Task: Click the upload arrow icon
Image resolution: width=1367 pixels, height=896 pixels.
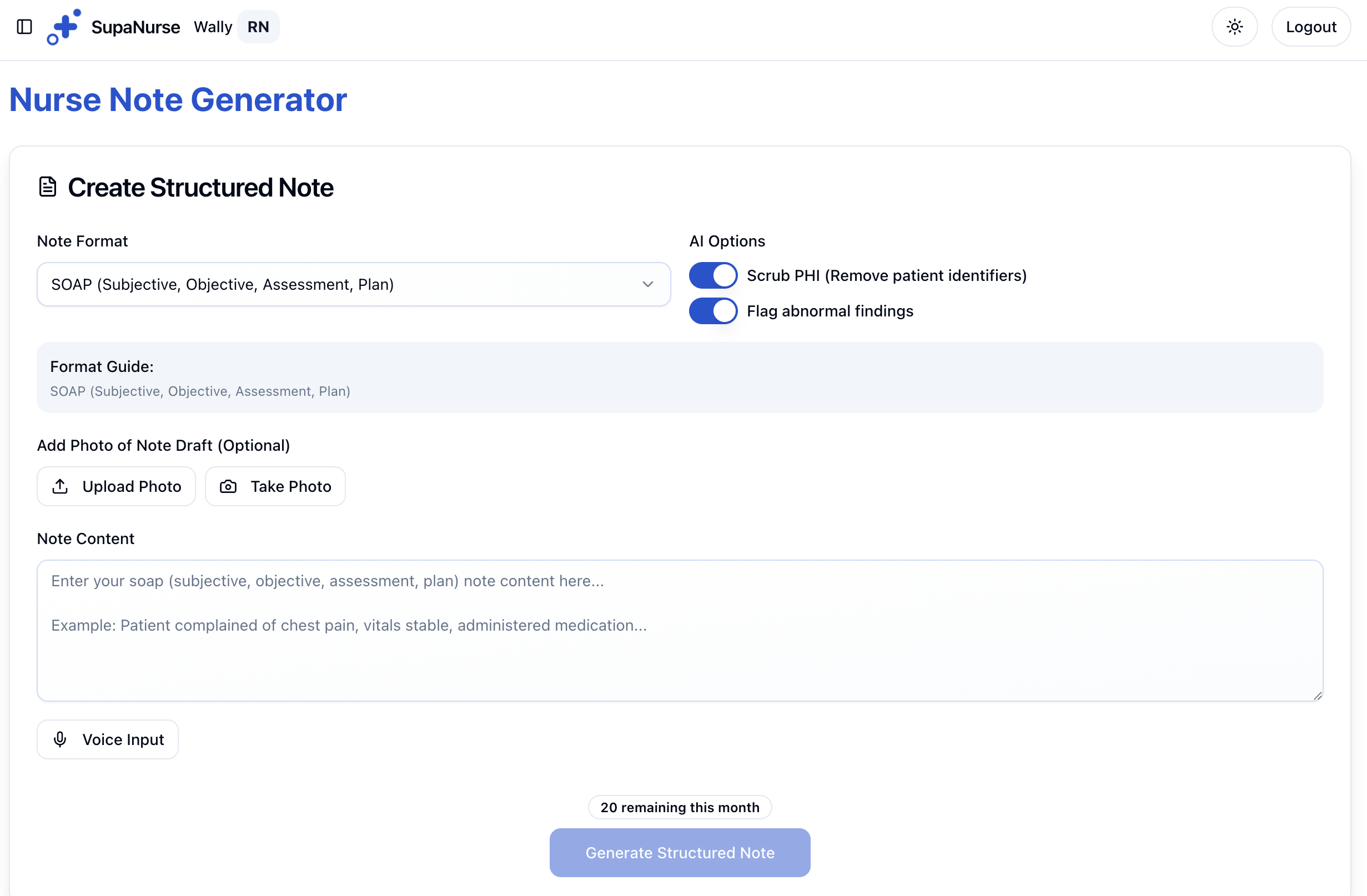Action: click(x=61, y=486)
